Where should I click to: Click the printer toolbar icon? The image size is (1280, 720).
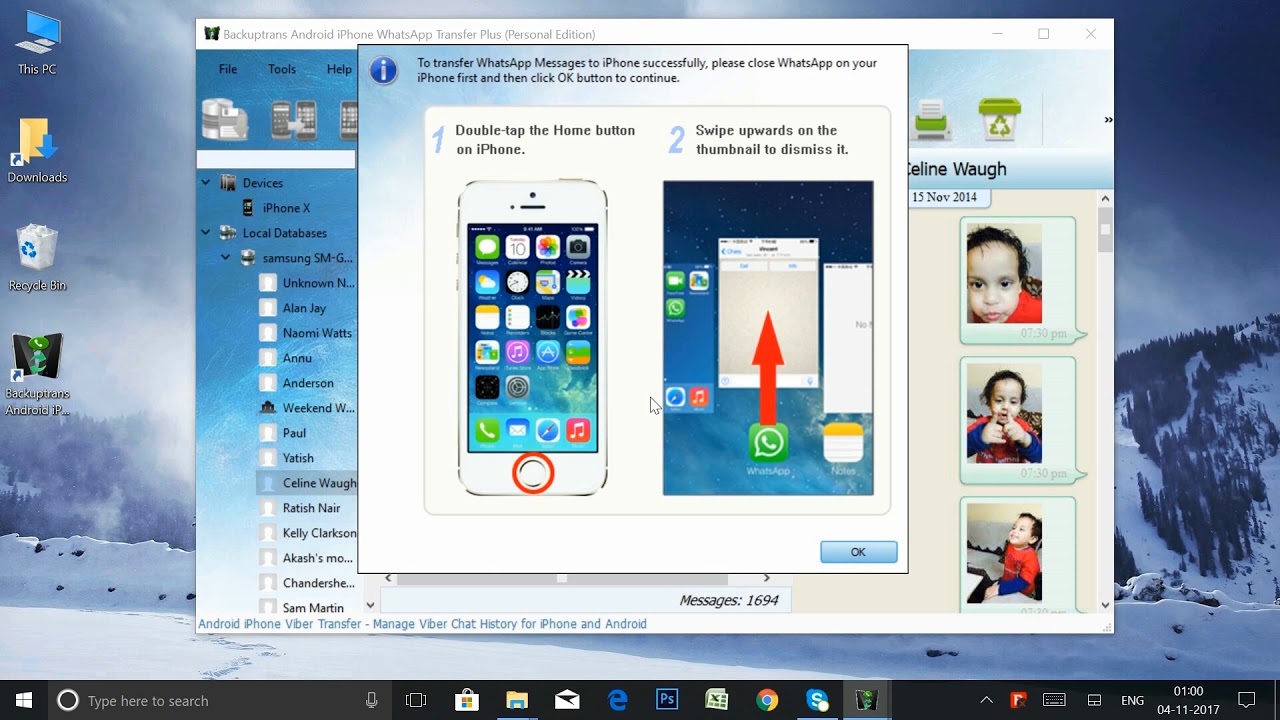[x=931, y=120]
